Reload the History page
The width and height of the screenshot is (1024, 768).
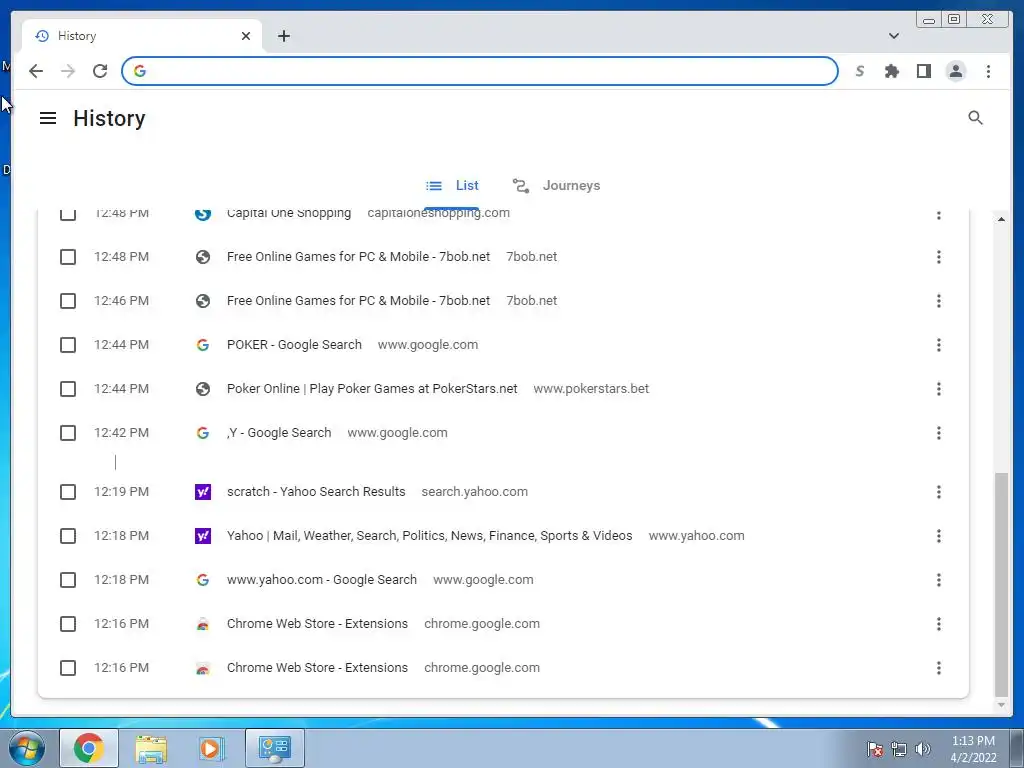coord(100,71)
